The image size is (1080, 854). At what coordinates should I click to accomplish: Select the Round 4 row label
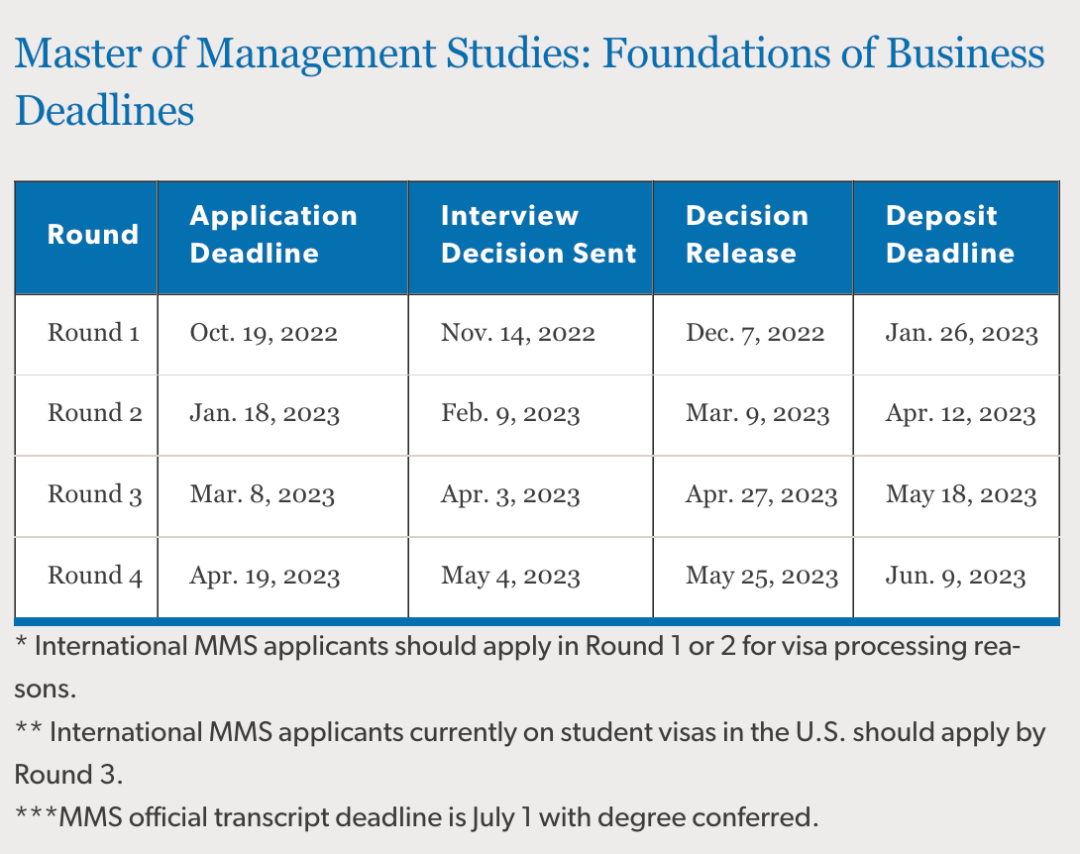[x=95, y=575]
